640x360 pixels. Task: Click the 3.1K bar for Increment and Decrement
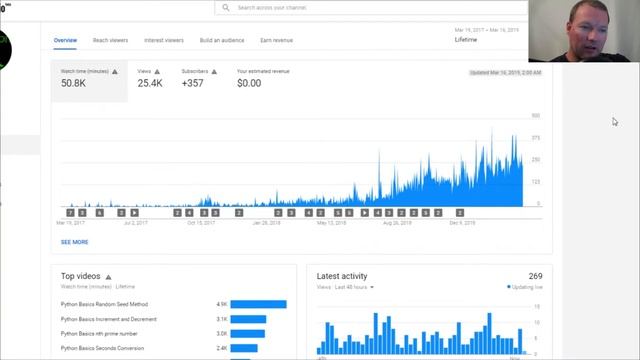[x=248, y=319]
